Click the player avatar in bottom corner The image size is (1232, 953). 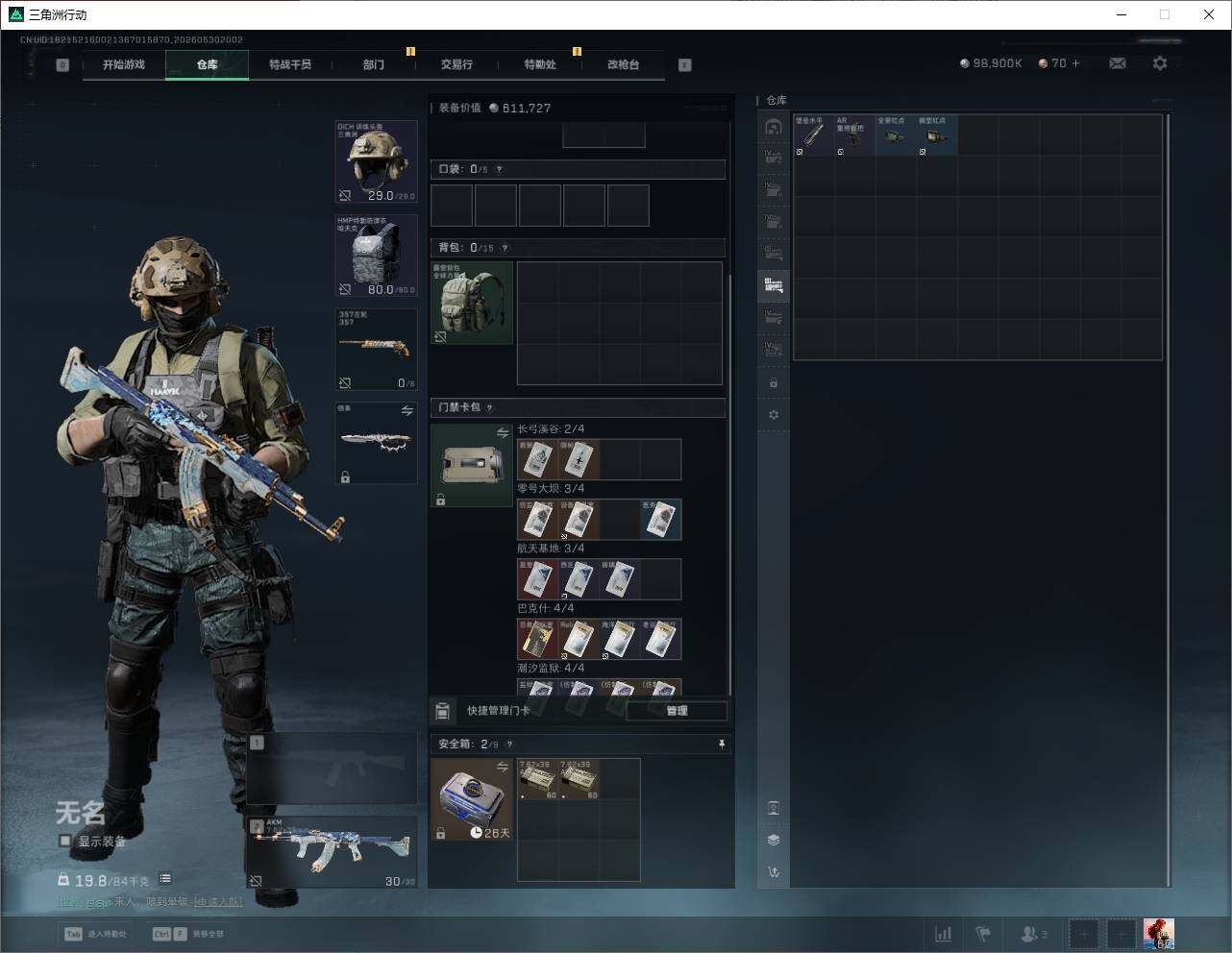(1159, 934)
